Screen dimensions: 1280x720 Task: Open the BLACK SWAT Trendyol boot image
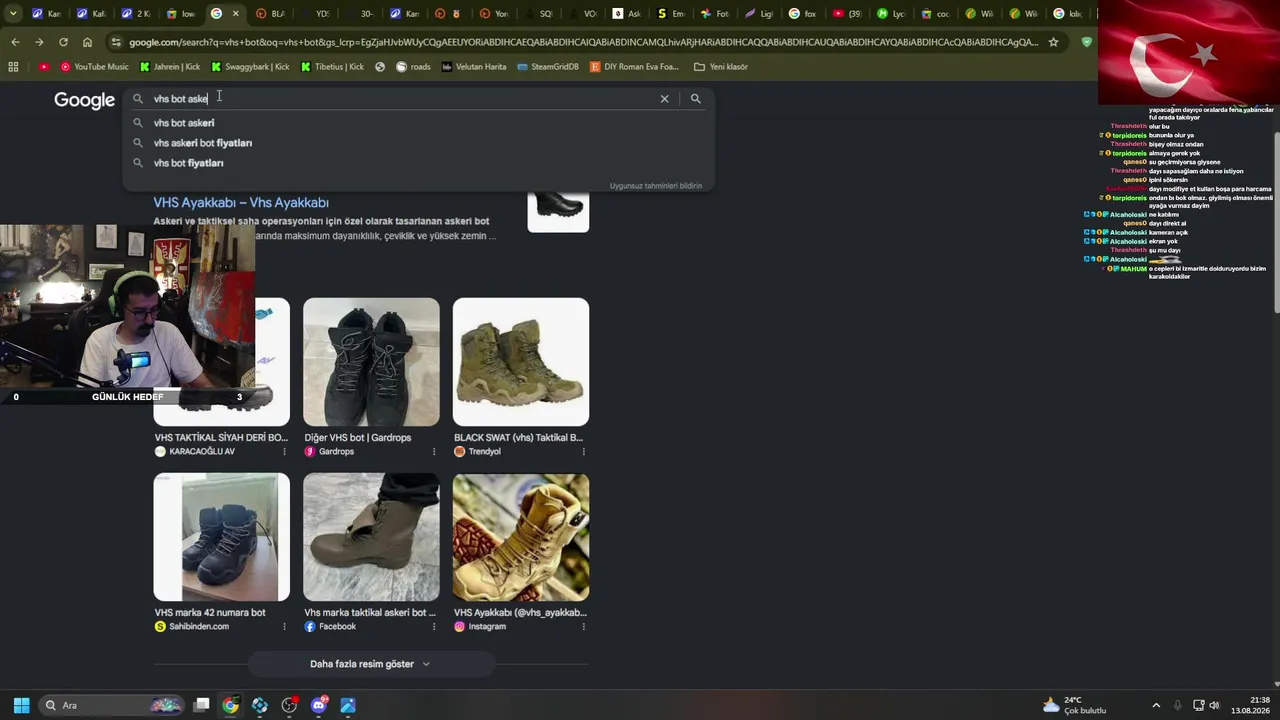(x=521, y=362)
